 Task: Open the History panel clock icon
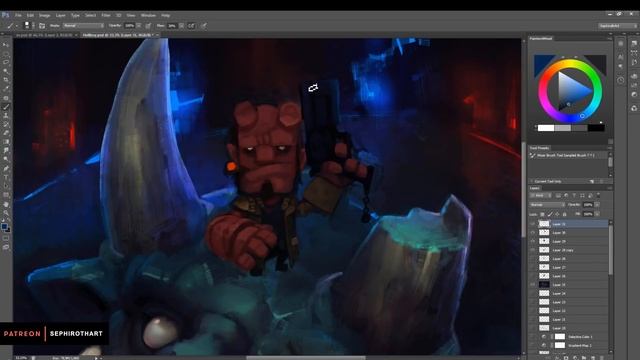coord(620,80)
